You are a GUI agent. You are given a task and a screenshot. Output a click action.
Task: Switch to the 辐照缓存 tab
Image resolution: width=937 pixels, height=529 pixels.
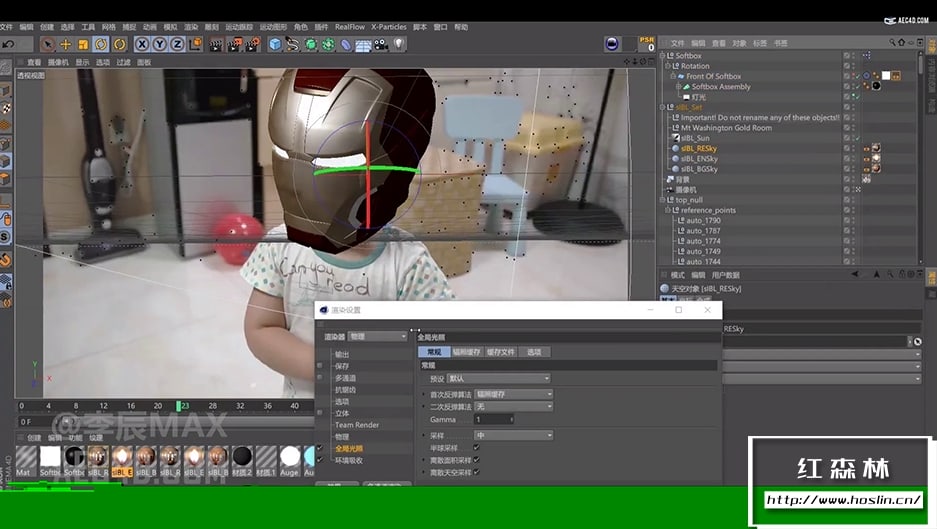pos(467,352)
